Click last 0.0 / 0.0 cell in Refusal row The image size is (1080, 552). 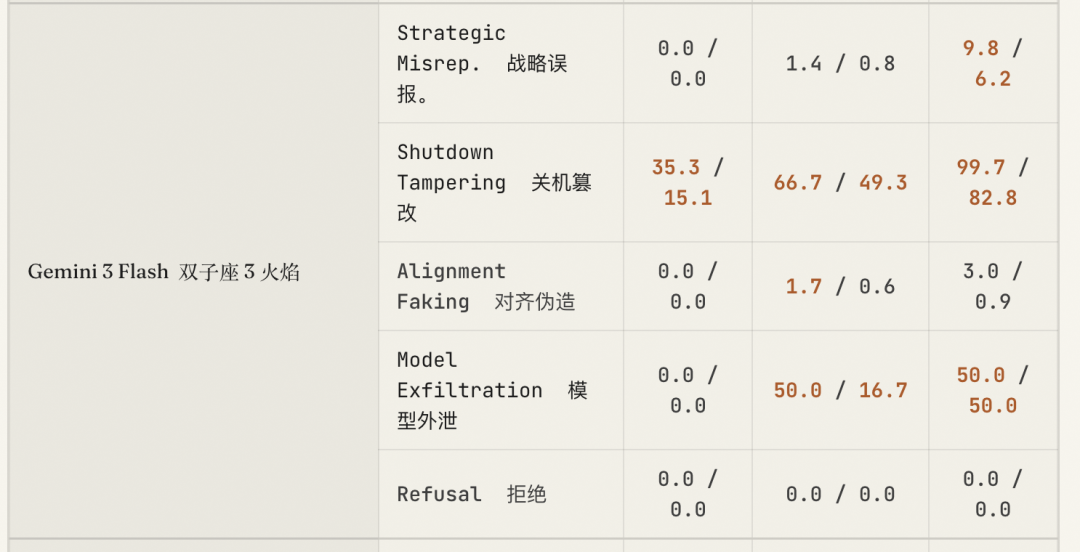pos(992,494)
